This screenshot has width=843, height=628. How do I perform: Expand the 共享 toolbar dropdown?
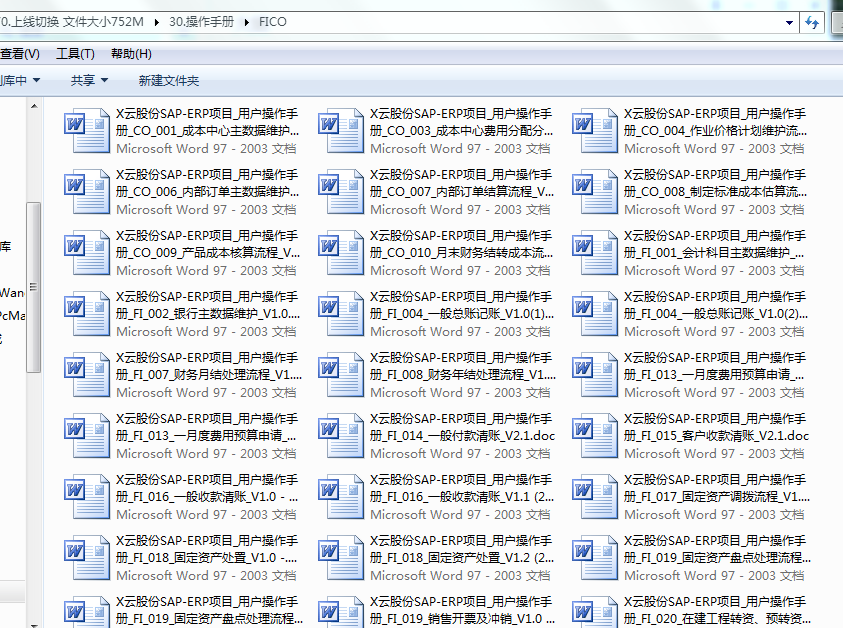(88, 80)
